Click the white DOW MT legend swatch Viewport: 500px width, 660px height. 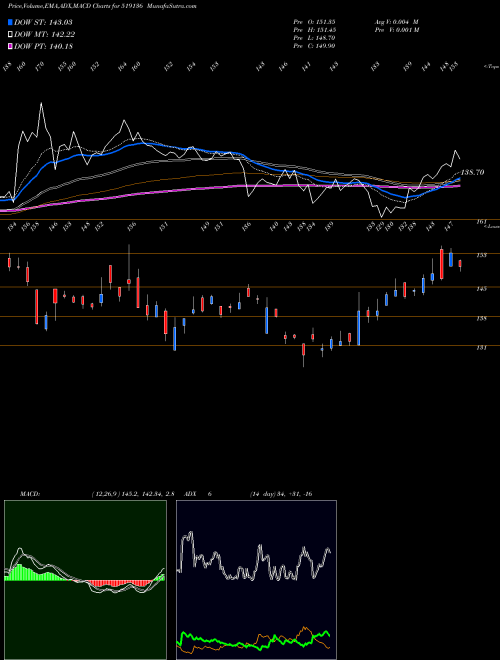(x=10, y=35)
